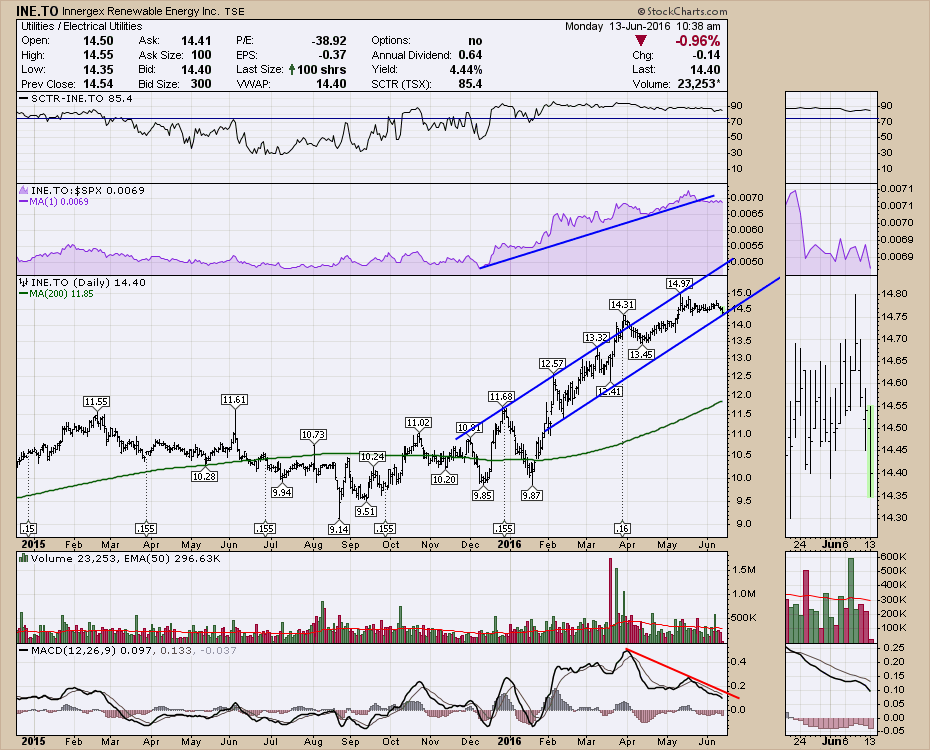This screenshot has width=930, height=750.
Task: Click the June 6 date label in zoom panel
Action: [x=836, y=544]
